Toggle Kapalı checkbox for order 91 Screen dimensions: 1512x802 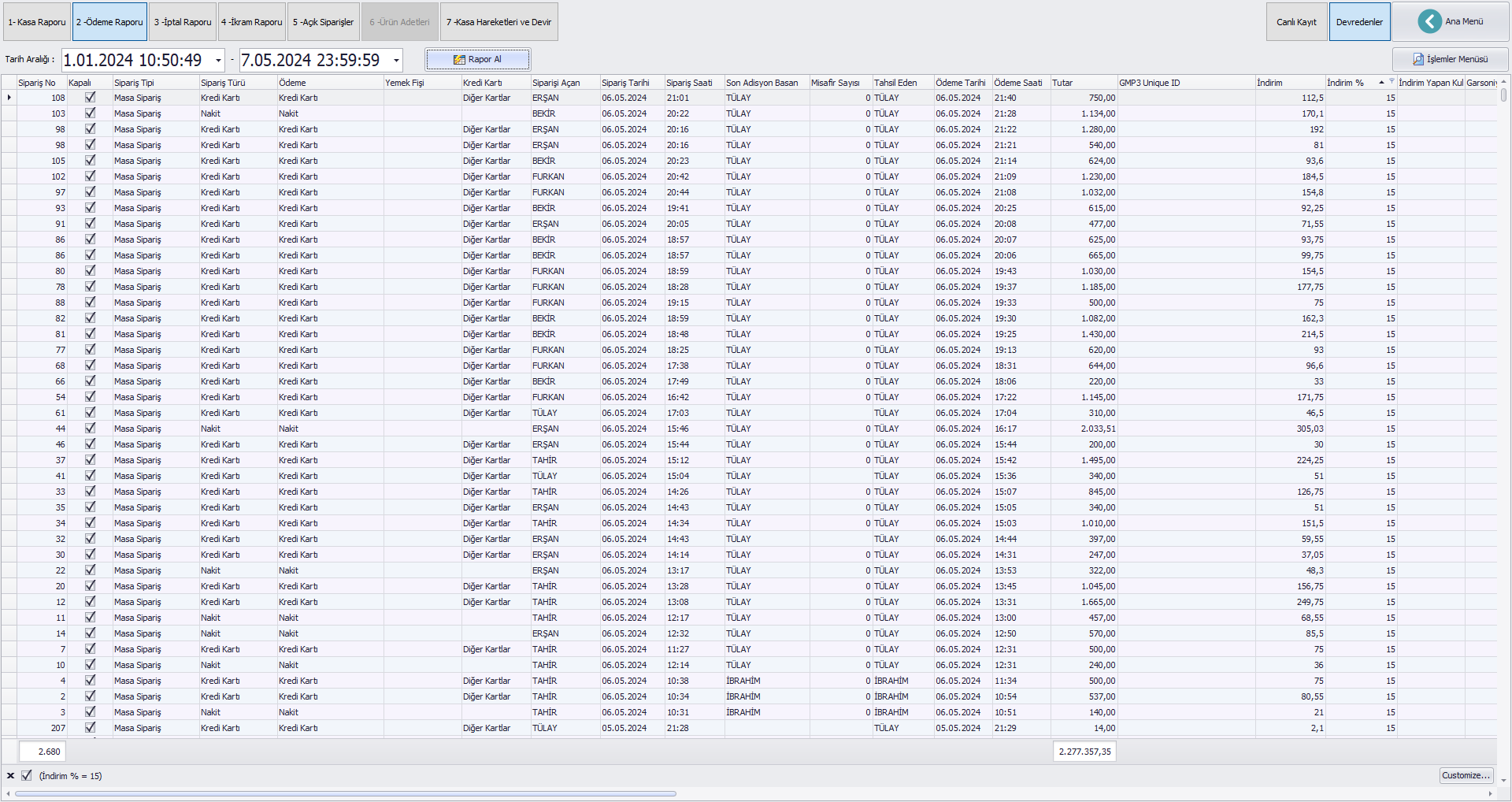click(x=90, y=224)
